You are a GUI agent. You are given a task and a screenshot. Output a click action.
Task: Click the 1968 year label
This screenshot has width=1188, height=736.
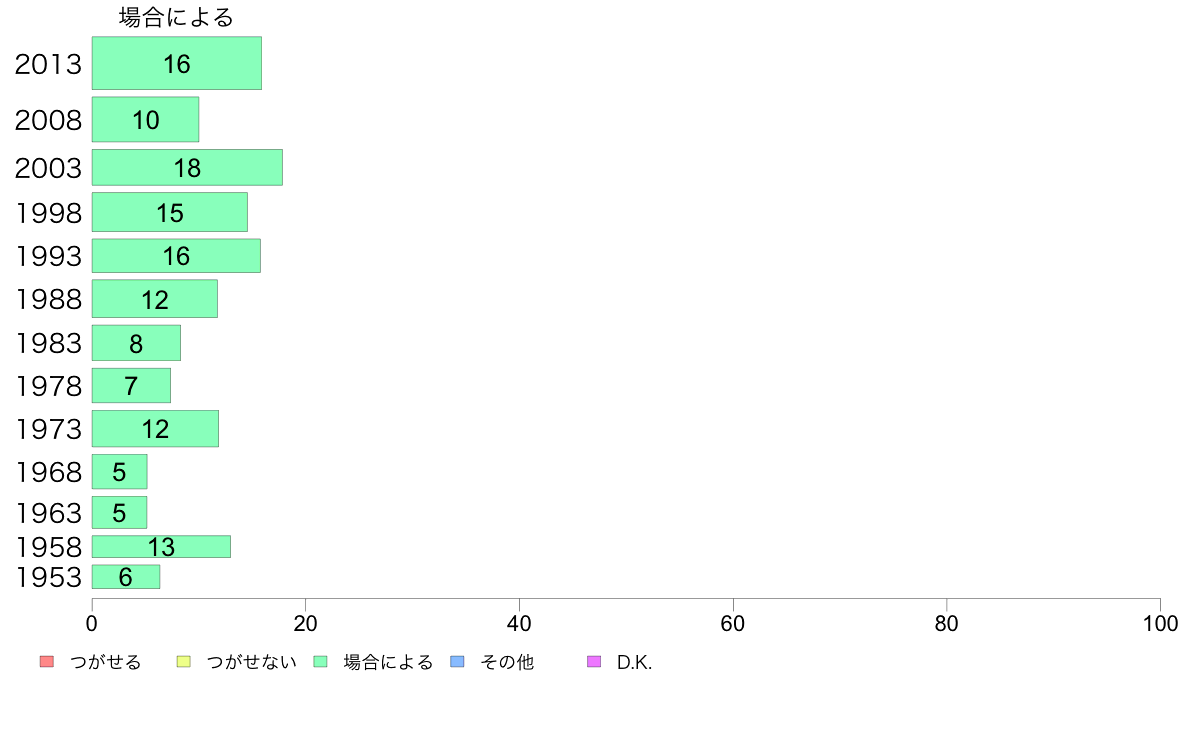48,472
